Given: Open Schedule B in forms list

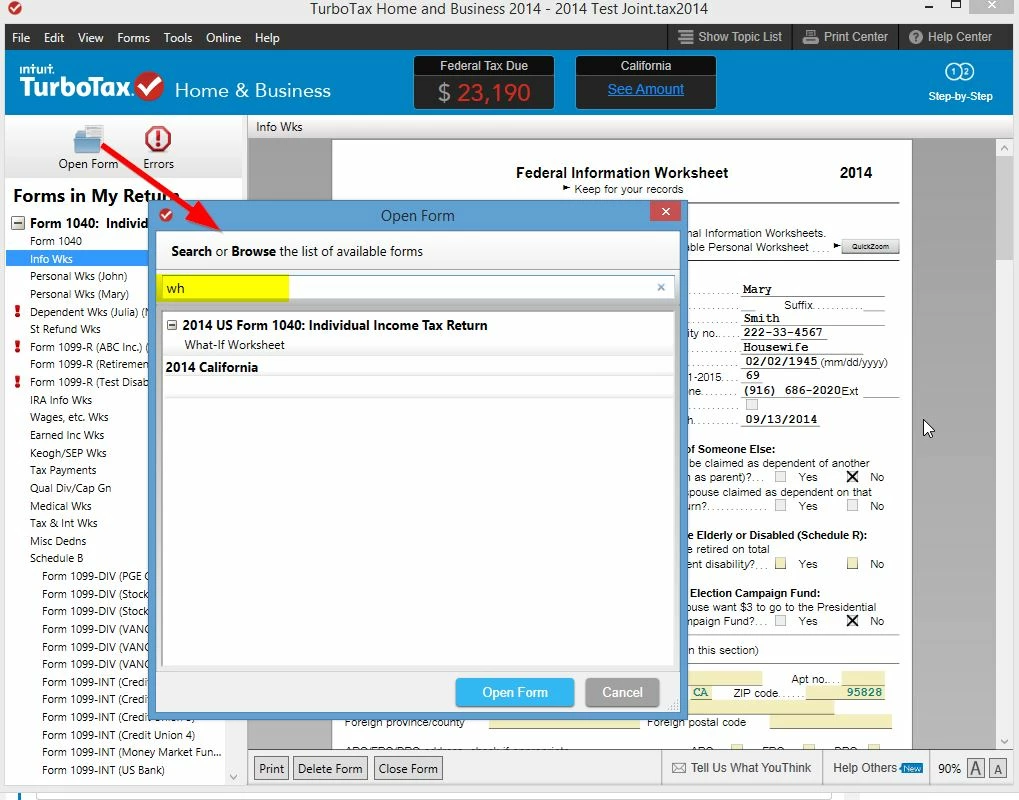Looking at the screenshot, I should (57, 558).
